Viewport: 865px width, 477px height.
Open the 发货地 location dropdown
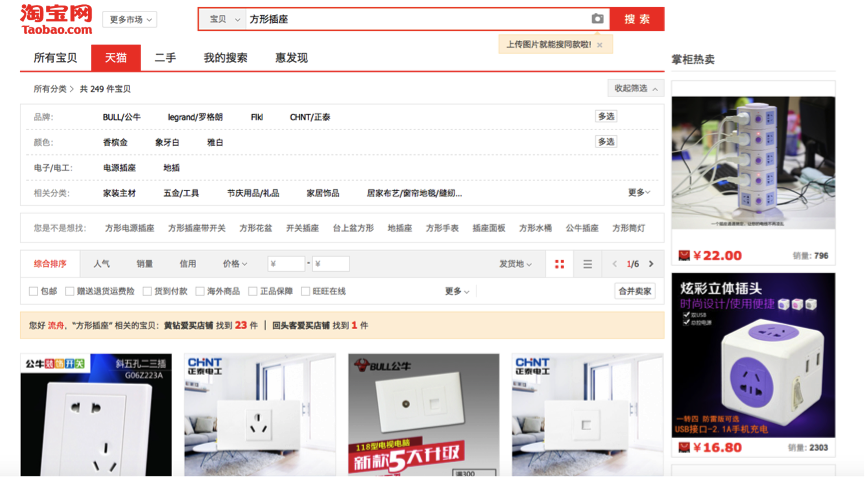[x=515, y=264]
